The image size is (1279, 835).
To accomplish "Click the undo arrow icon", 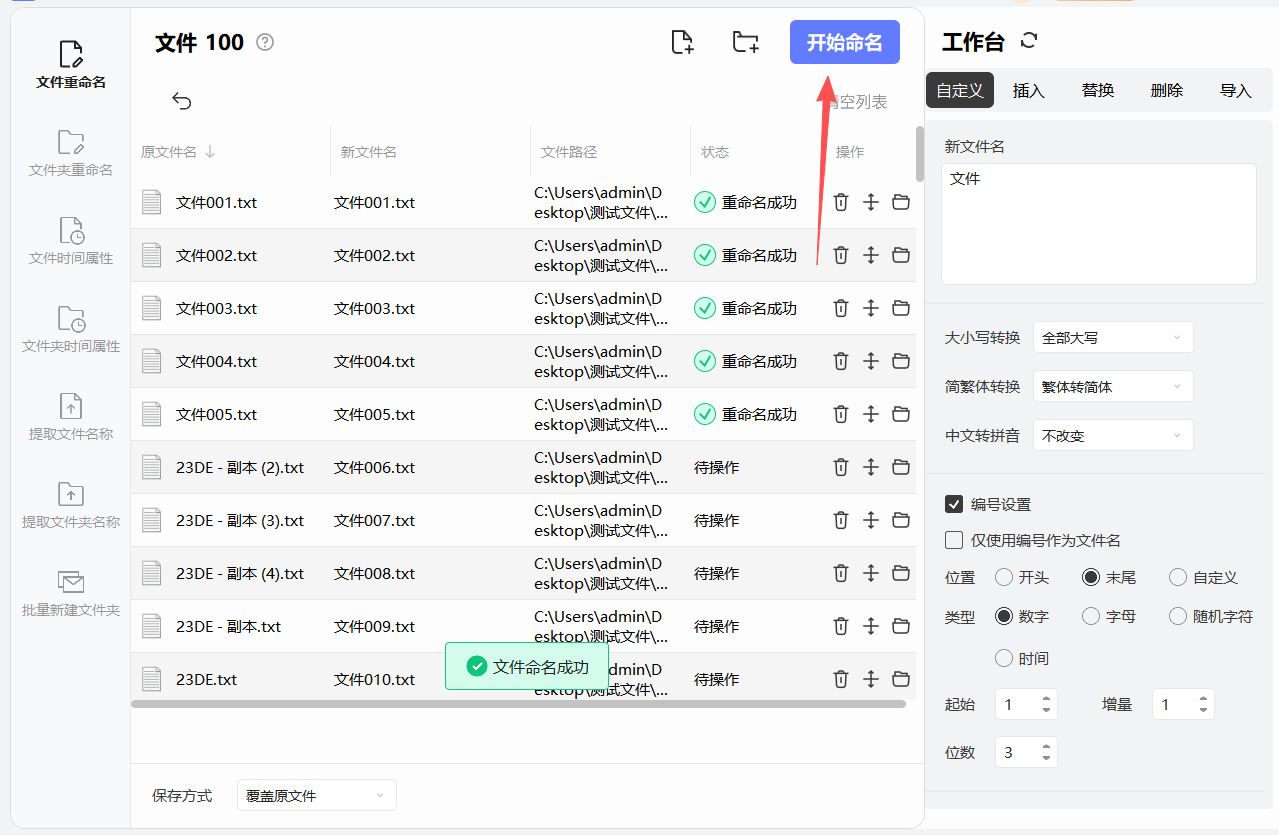I will (181, 101).
